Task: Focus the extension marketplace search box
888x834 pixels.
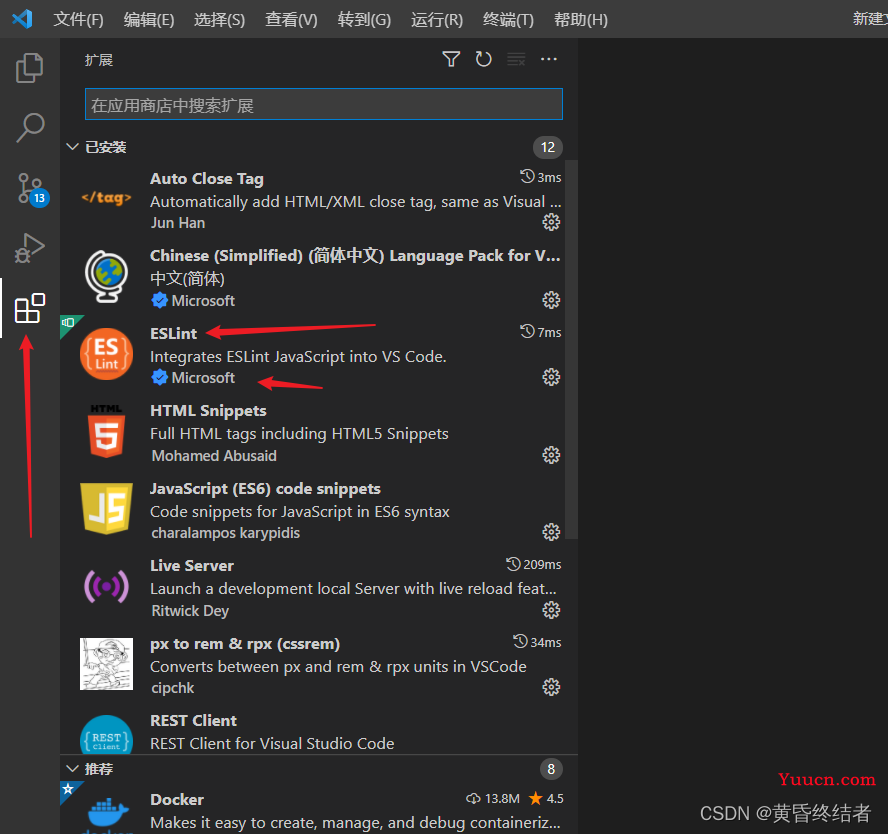Action: pos(323,104)
